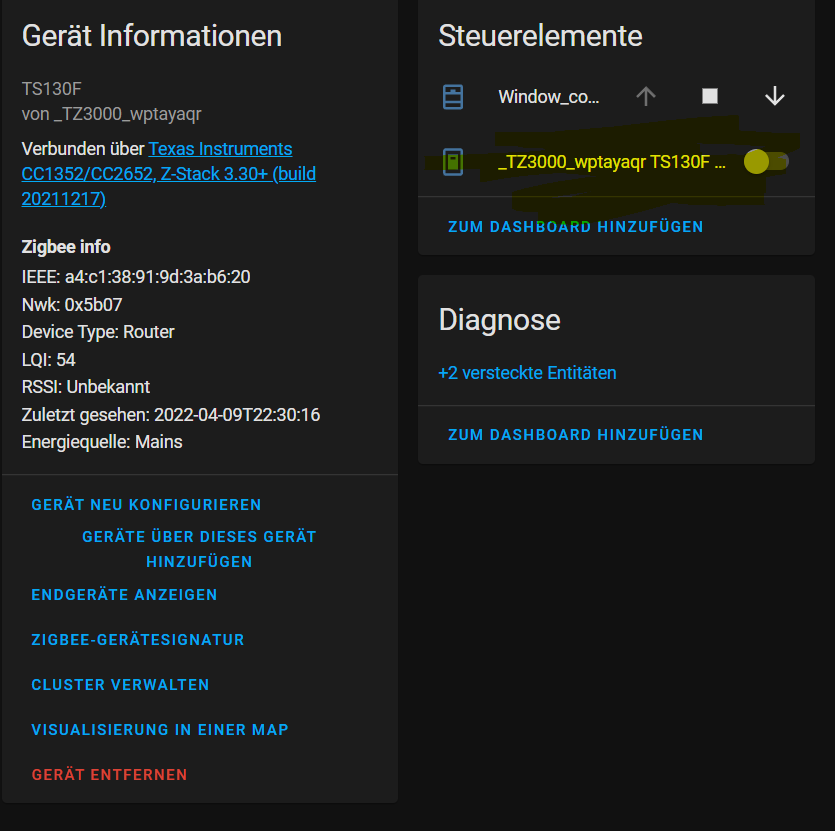Select GERÄT NEU KONFIGURIEREN
The image size is (835, 831).
146,504
